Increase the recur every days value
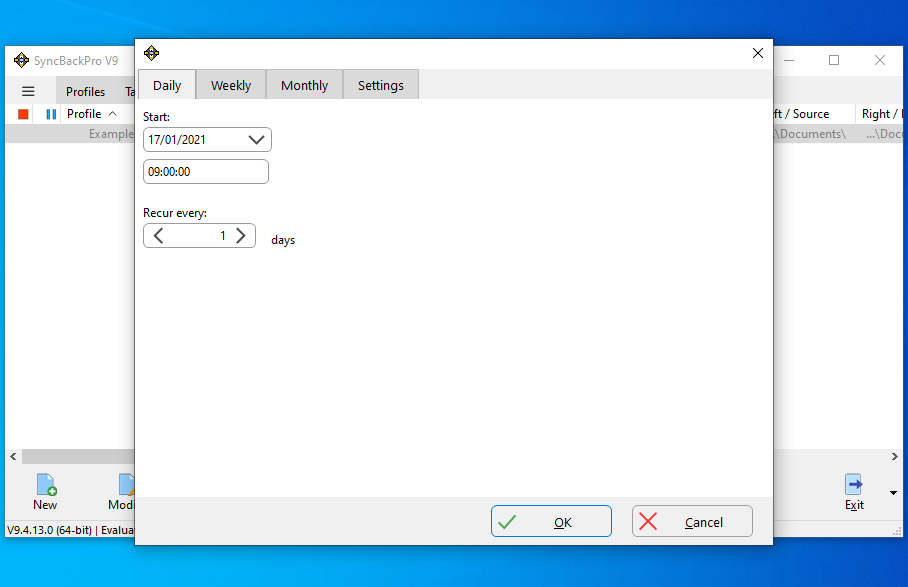 [x=241, y=236]
